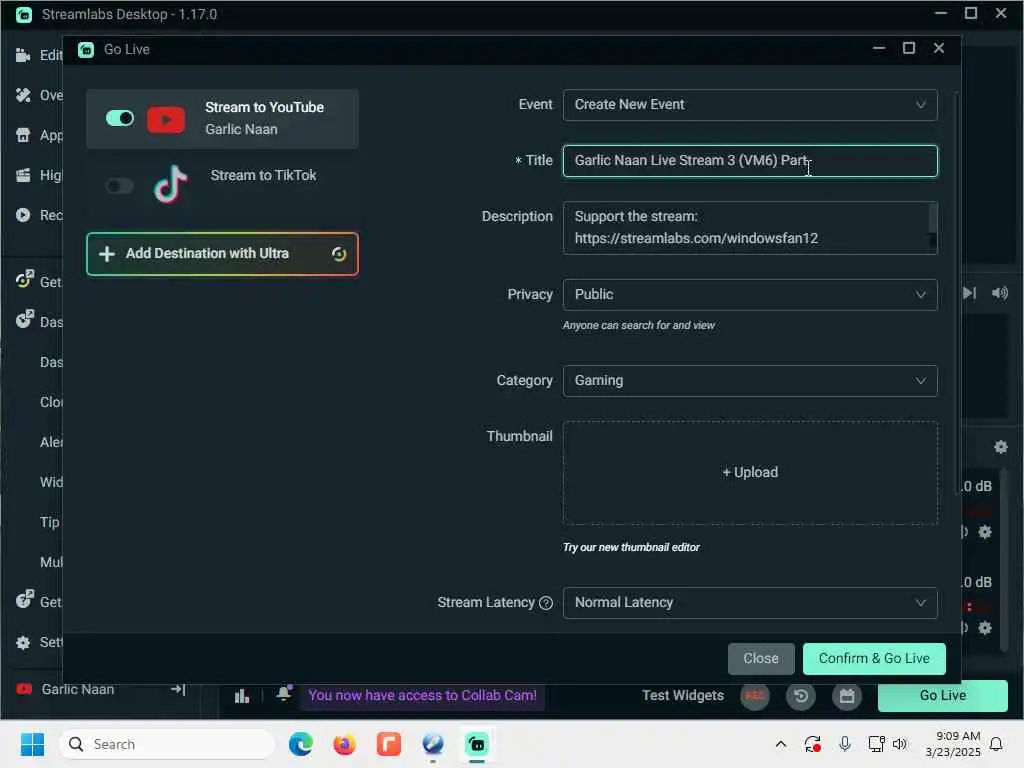Click Test Widgets in the bottom bar

click(682, 696)
